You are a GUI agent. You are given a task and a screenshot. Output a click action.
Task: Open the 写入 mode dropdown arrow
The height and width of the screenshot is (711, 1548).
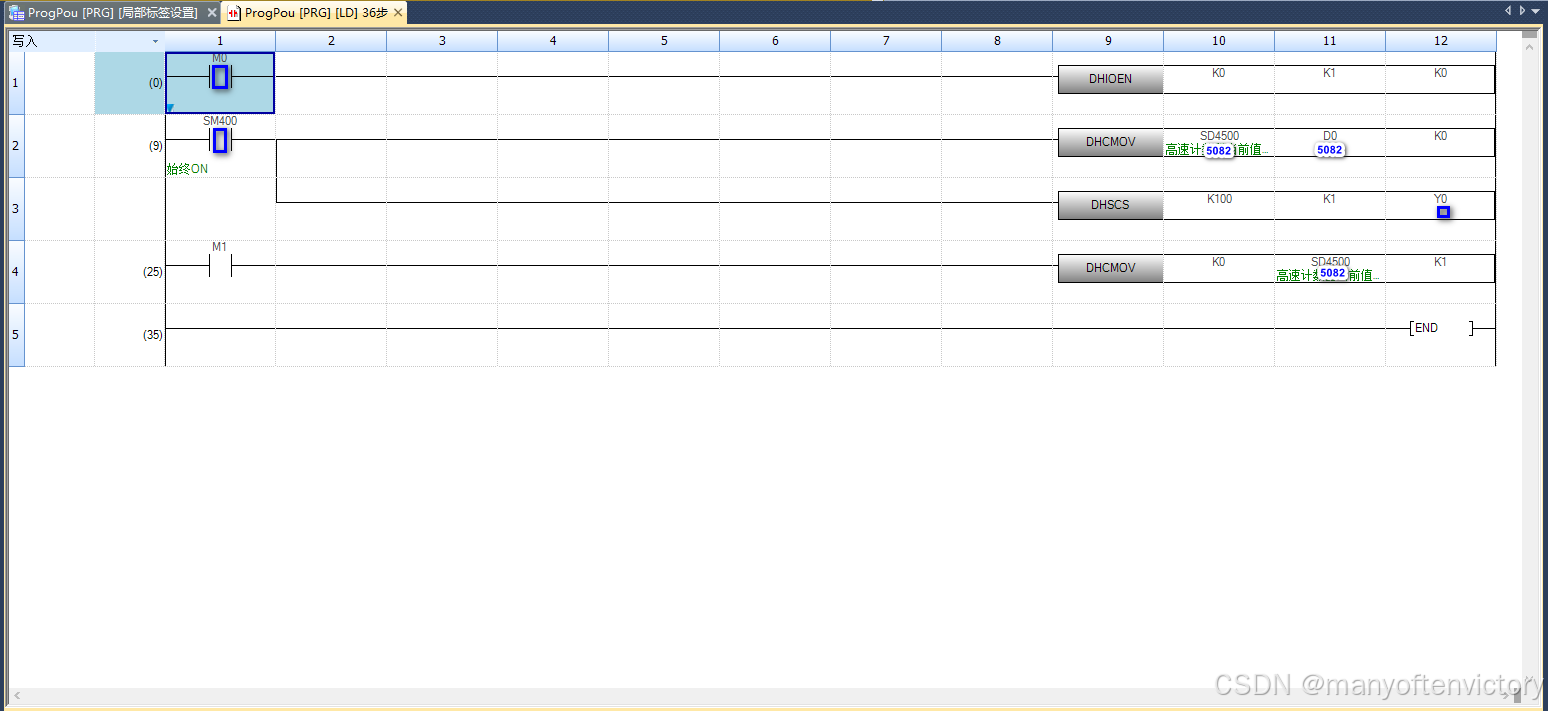[x=155, y=41]
